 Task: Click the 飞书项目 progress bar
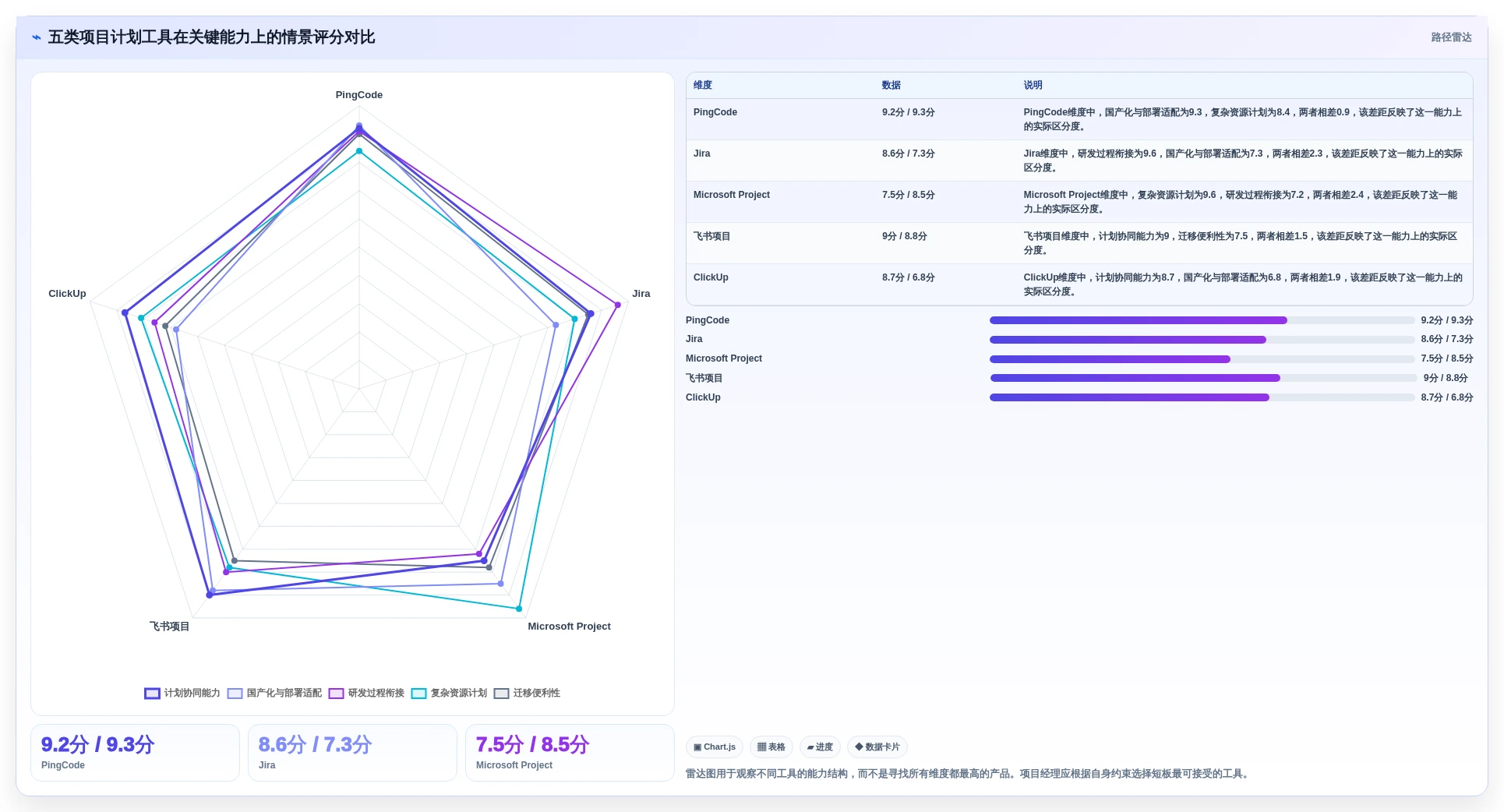(1203, 378)
